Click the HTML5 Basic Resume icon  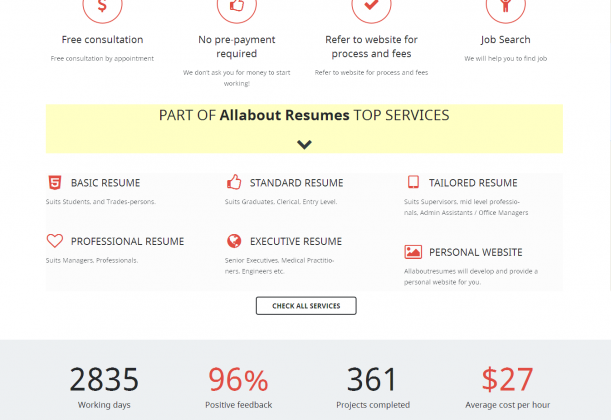tap(54, 182)
